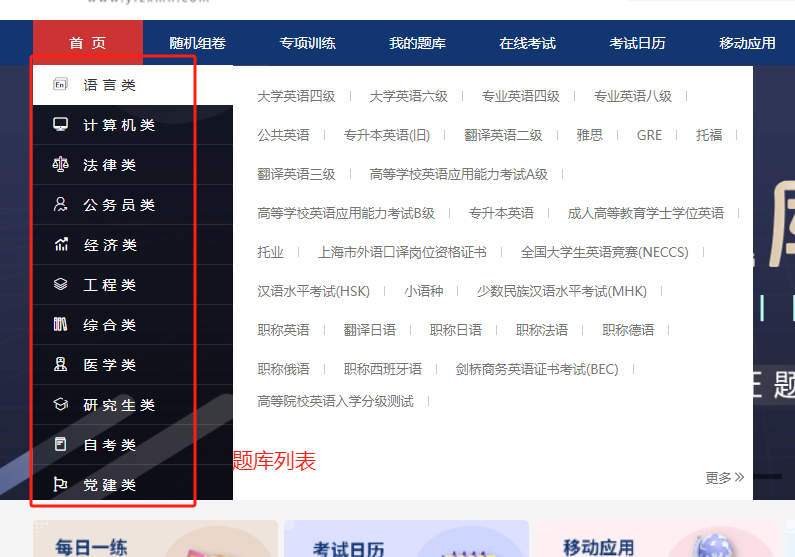Open 高等院校英语入学分级测试 link
795x557 pixels.
[x=336, y=402]
